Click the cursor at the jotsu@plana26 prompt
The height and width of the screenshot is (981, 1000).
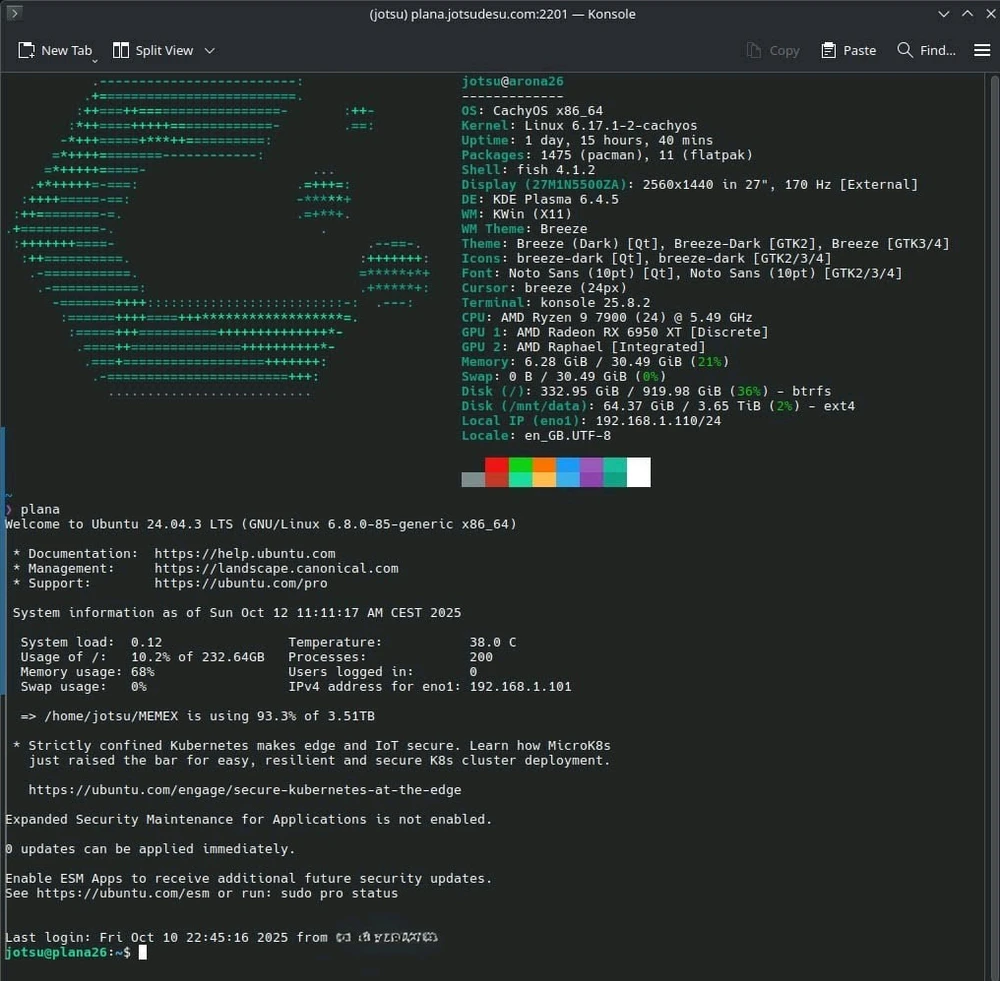[143, 953]
